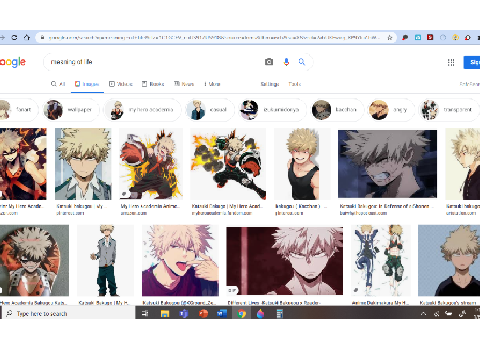480x360 pixels.
Task: Open the amazon.com hero costume poster thumbnail
Action: tap(151, 164)
